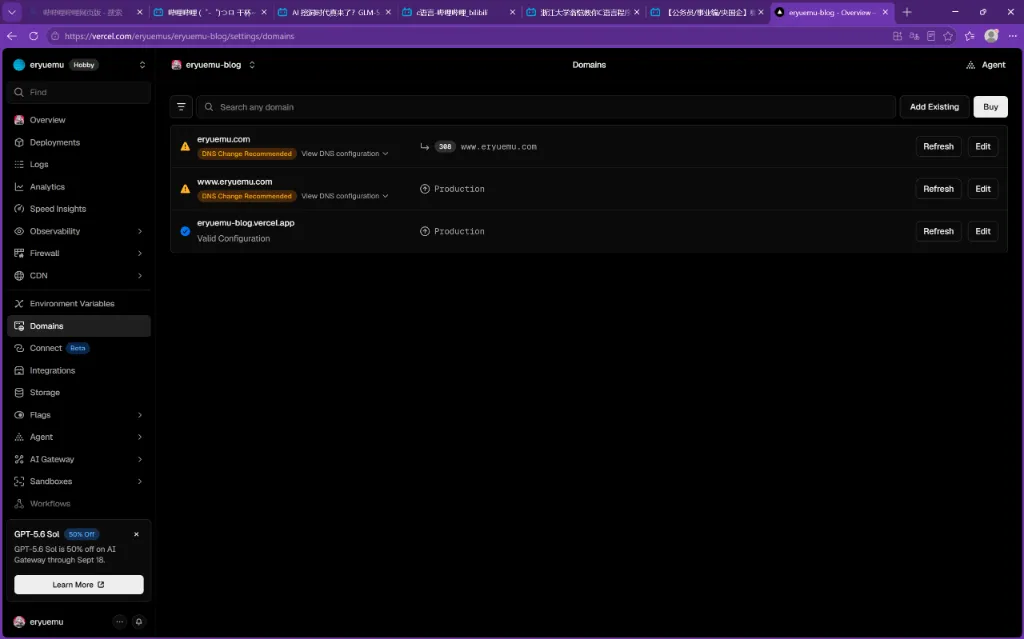
Task: Click the 308 redirect badge
Action: (445, 147)
